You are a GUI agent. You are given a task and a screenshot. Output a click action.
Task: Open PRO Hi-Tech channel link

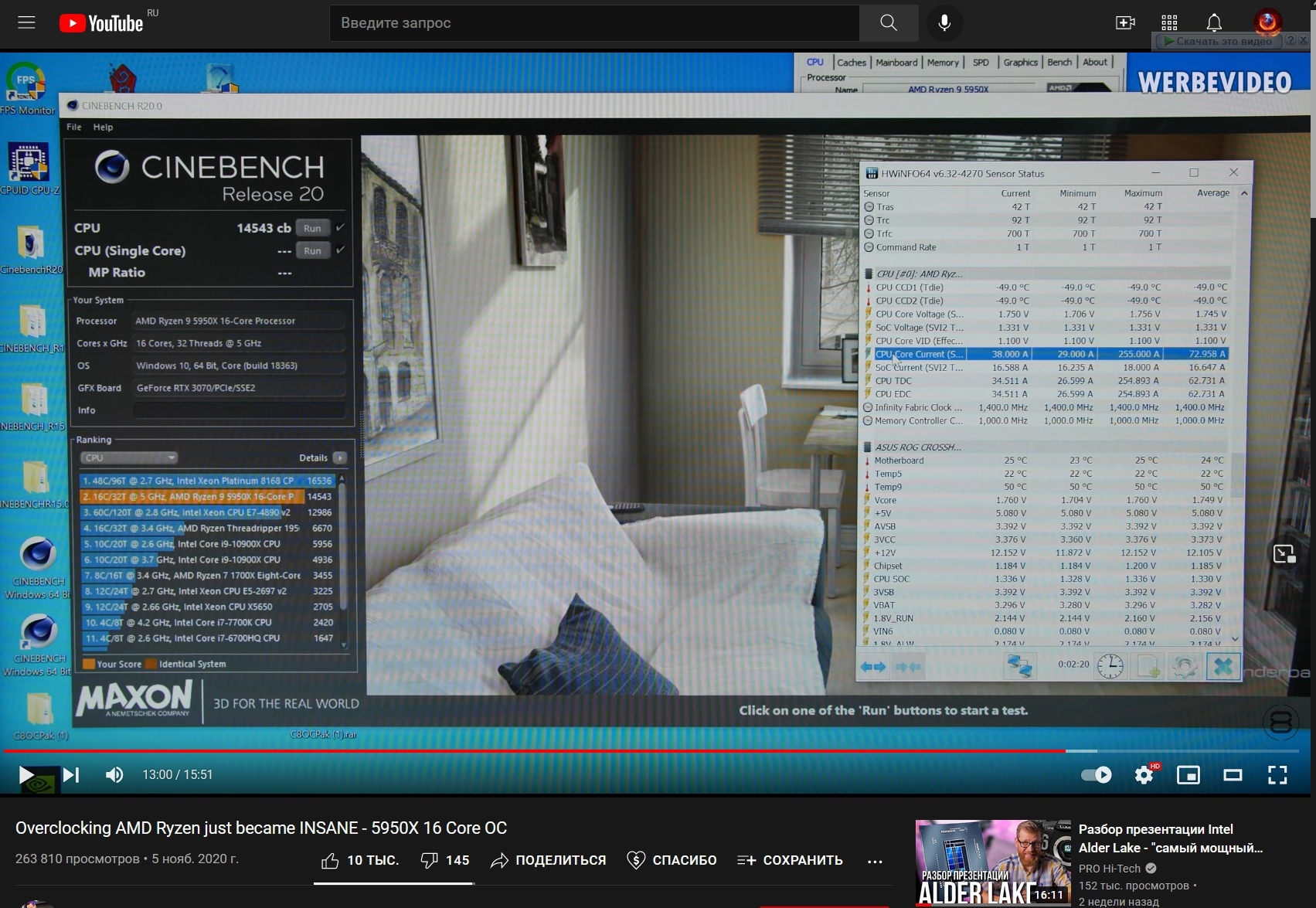pos(1110,869)
